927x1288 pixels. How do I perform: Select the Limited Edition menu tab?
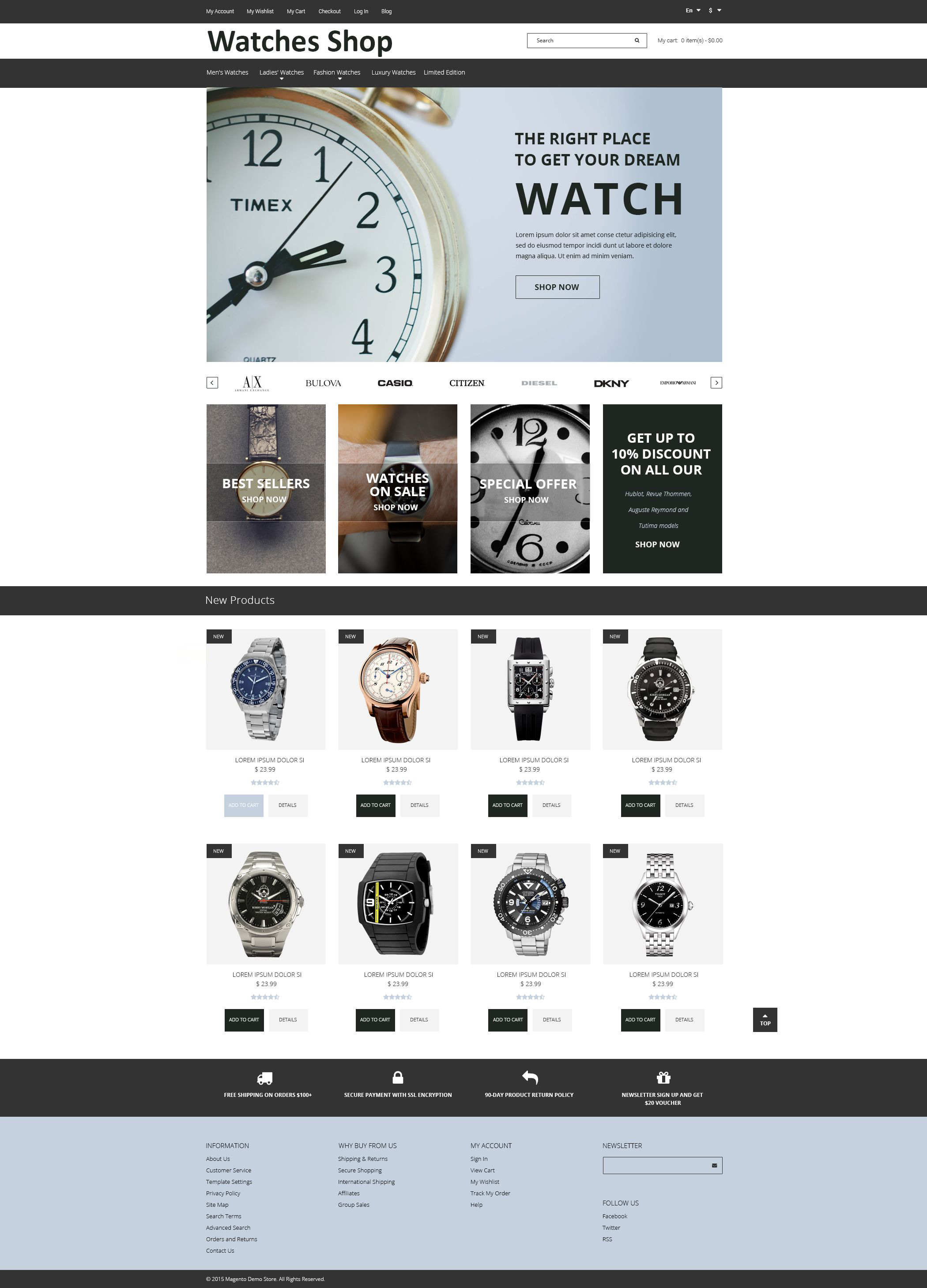(x=443, y=72)
